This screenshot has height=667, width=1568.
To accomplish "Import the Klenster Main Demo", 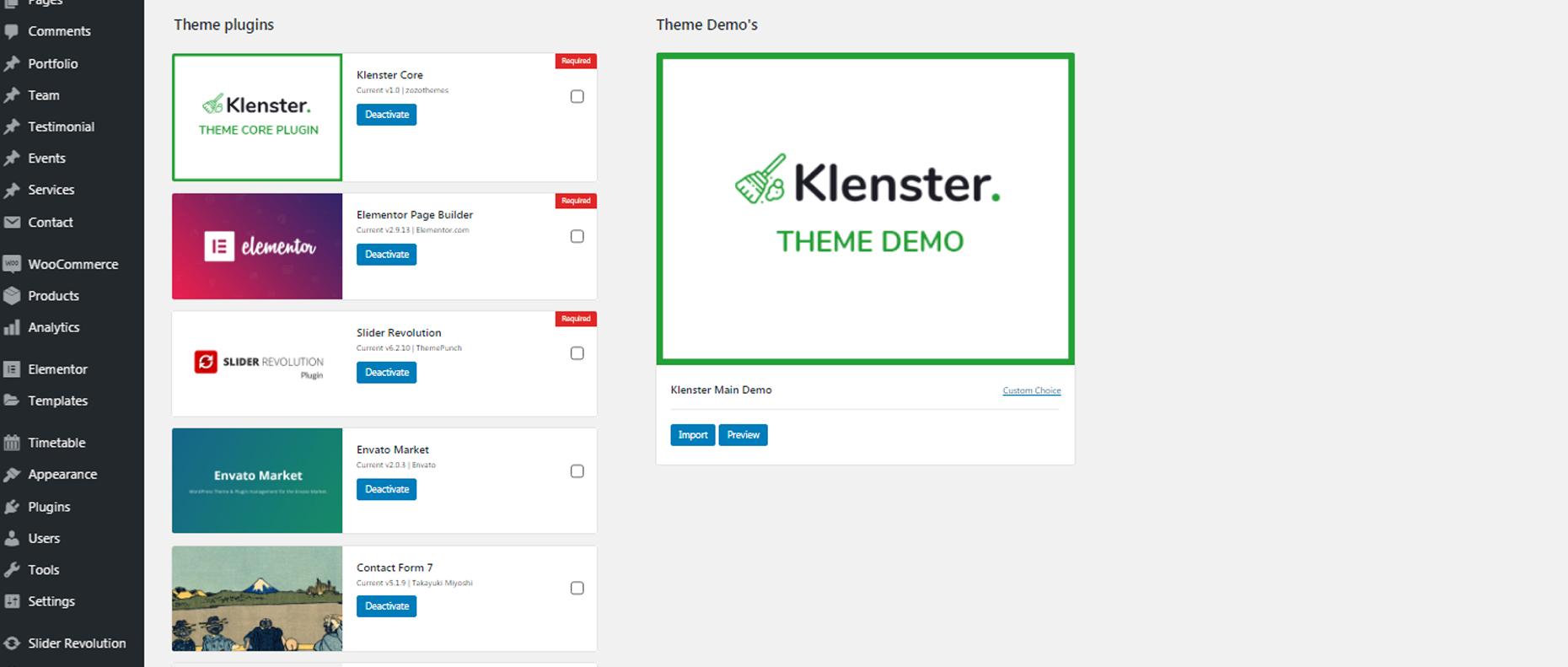I will click(692, 435).
